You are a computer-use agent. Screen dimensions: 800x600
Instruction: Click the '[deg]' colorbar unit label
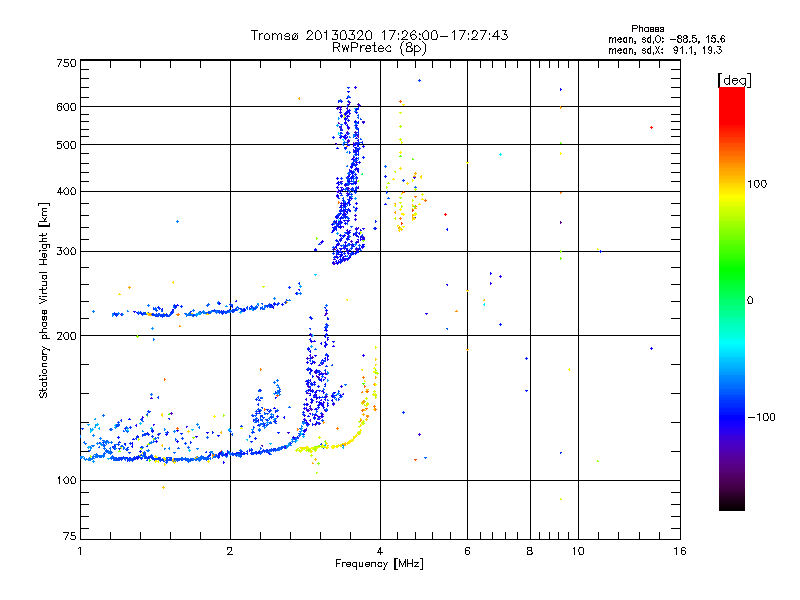click(734, 80)
